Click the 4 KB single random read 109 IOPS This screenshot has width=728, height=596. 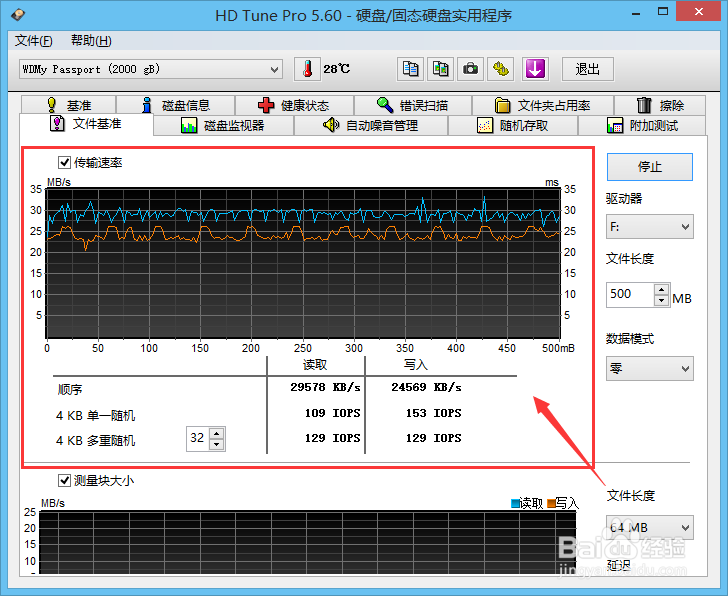[x=332, y=413]
